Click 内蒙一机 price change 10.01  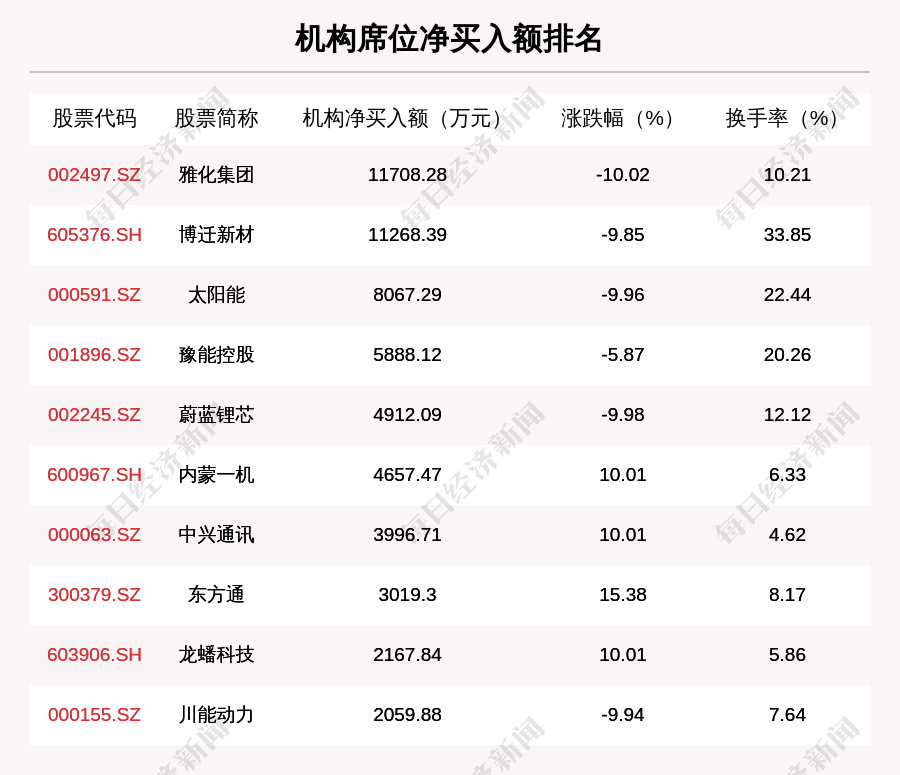(623, 475)
